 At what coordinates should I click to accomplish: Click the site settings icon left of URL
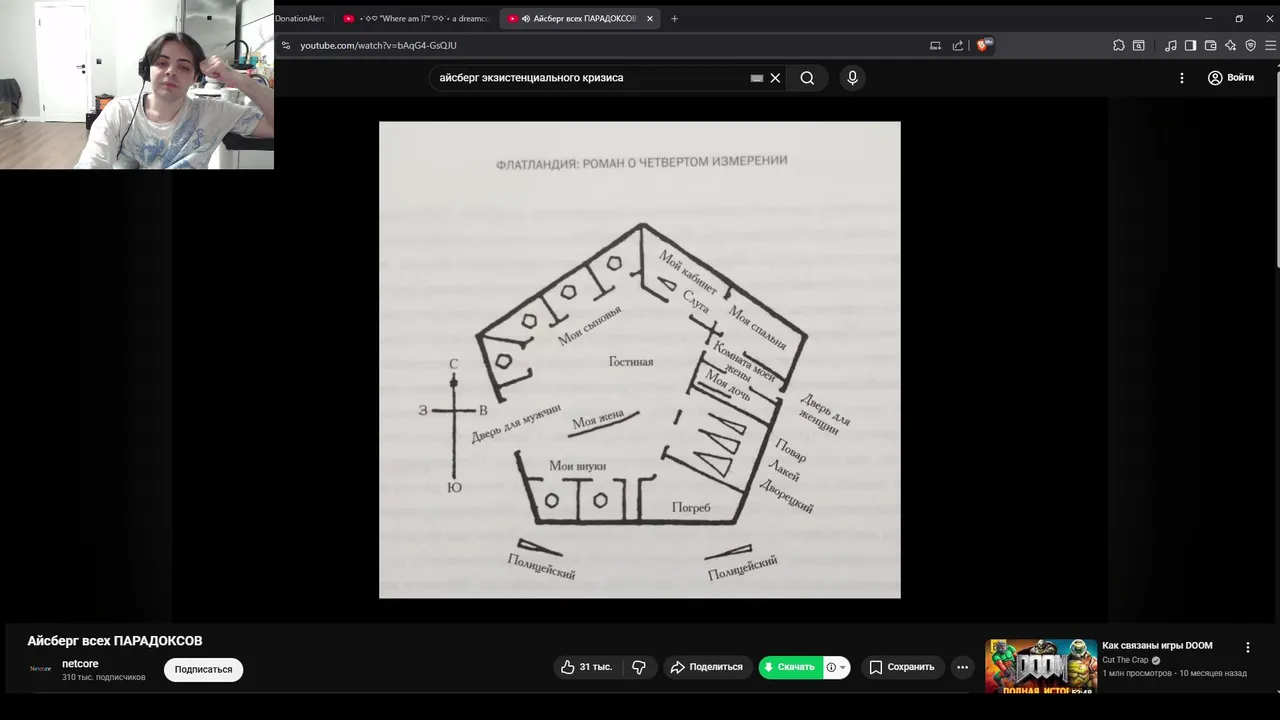(286, 45)
